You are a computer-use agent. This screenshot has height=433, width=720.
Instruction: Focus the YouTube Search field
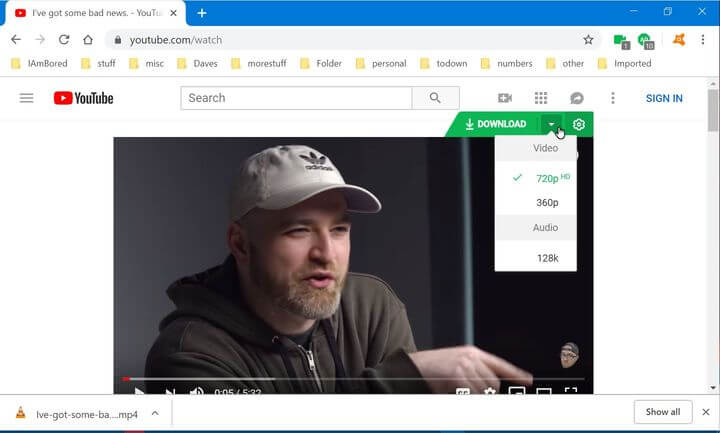tap(297, 98)
